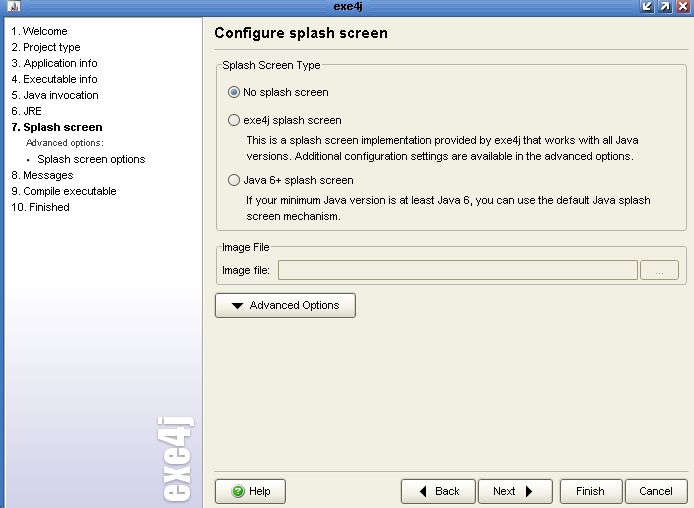The image size is (694, 508).
Task: Close the exe4j window
Action: click(683, 6)
